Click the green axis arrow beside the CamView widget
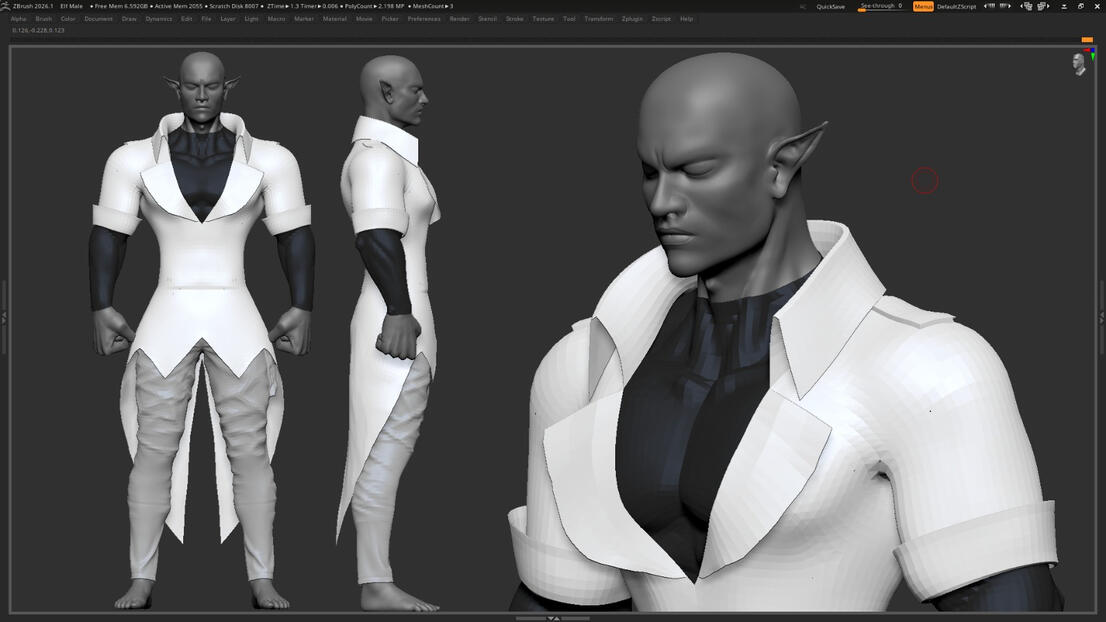 (x=1093, y=56)
